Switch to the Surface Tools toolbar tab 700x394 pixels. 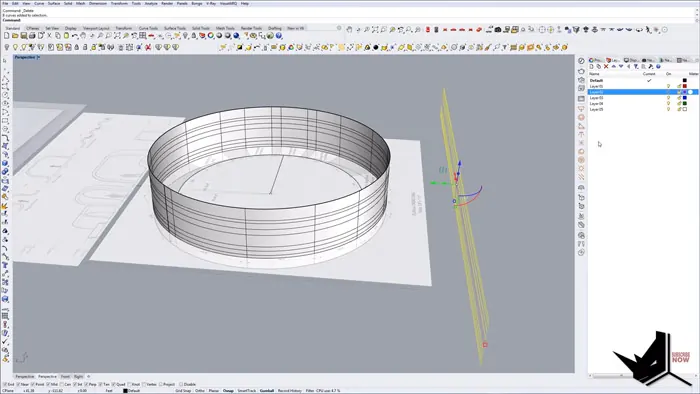(x=175, y=28)
